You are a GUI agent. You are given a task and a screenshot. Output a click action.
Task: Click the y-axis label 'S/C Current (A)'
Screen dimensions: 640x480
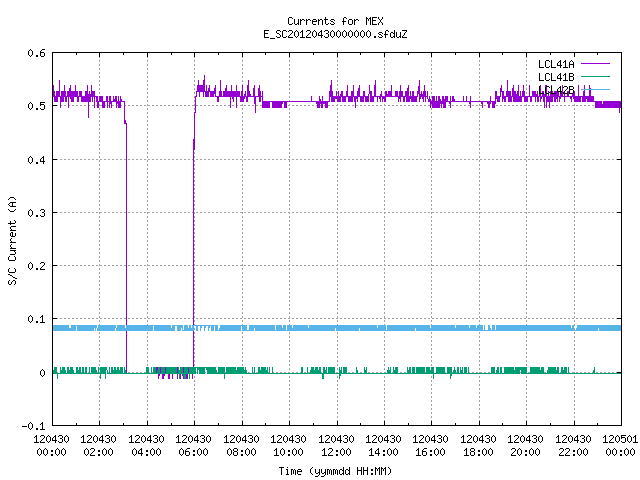13,240
